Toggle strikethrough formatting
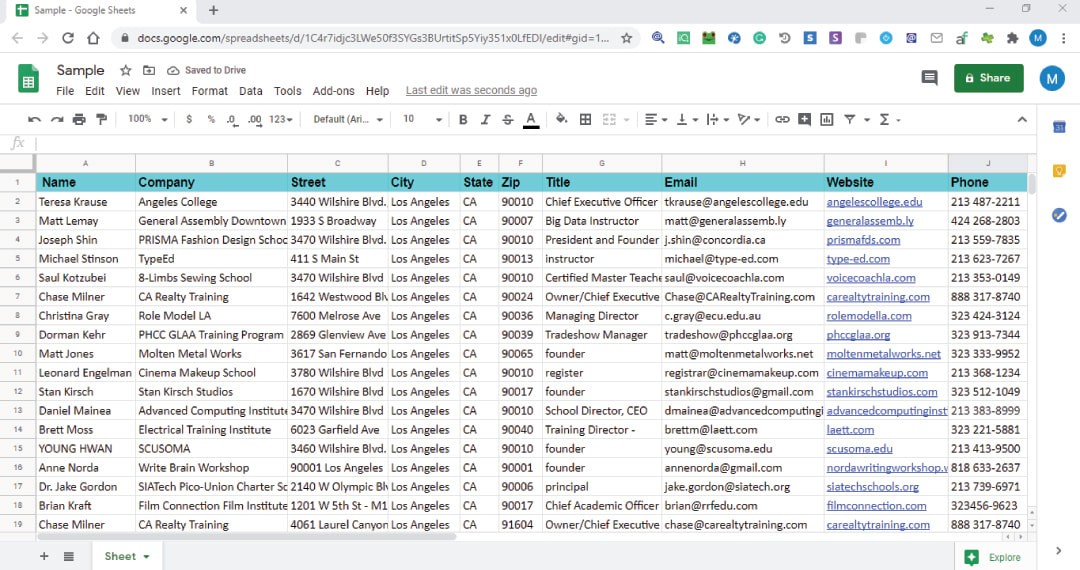The width and height of the screenshot is (1080, 570). 508,119
